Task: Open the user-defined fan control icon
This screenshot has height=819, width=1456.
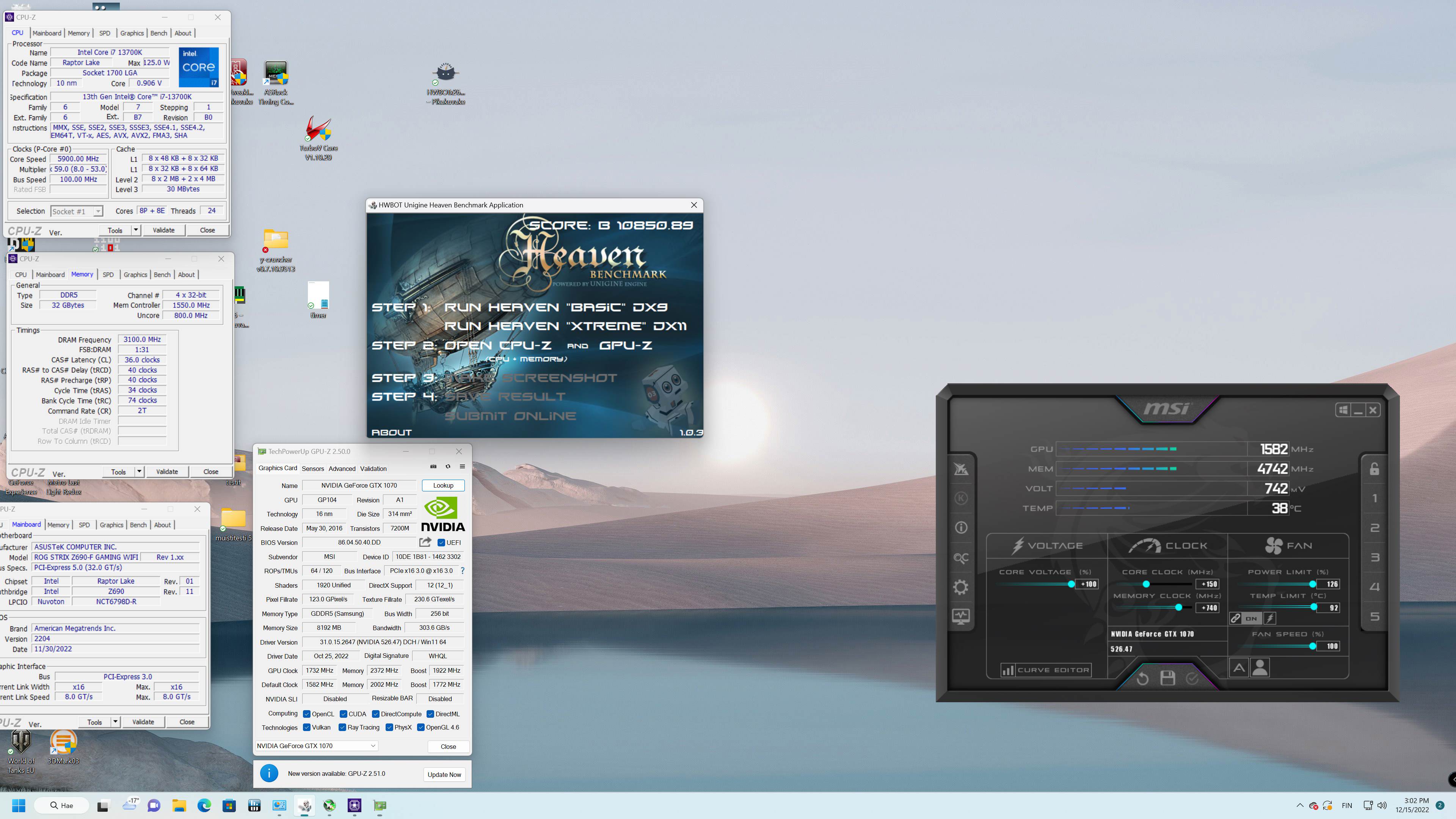Action: 1260,668
